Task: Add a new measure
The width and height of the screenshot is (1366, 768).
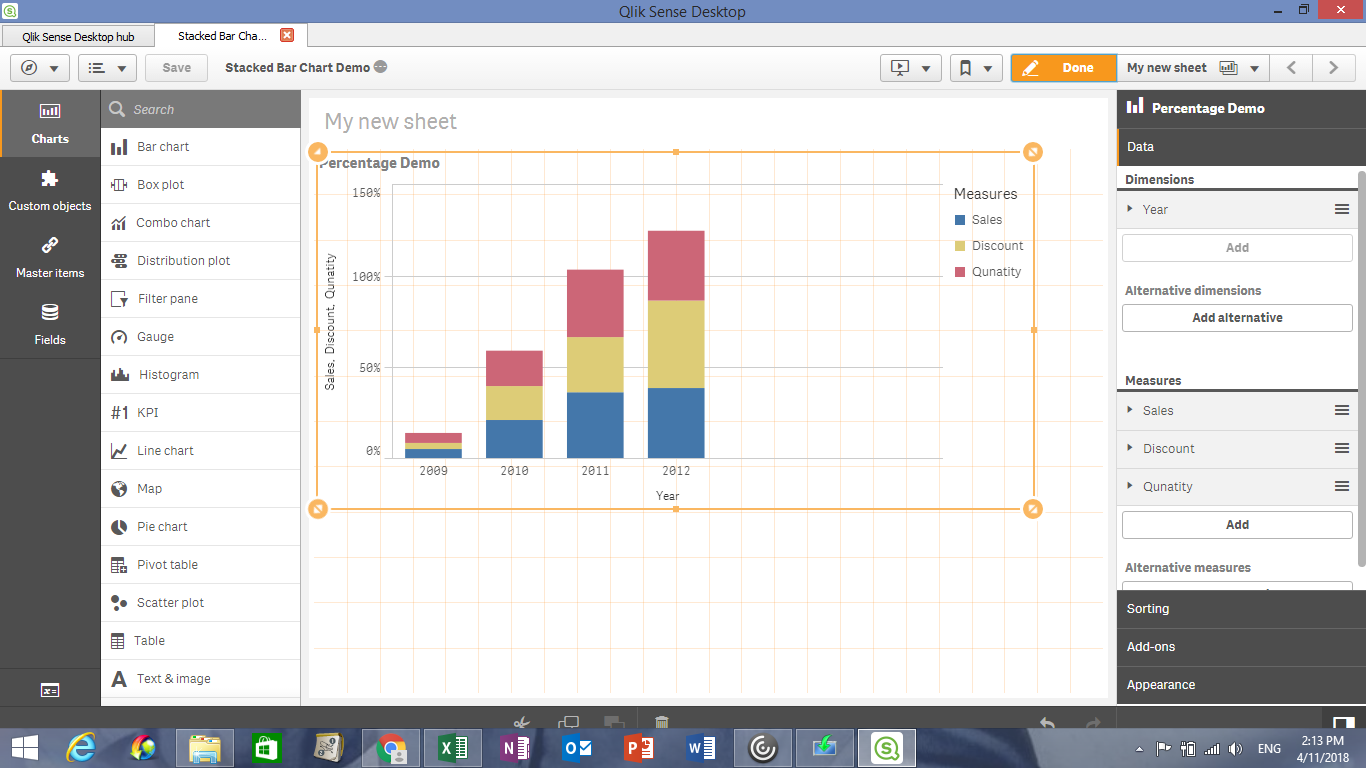Action: [1237, 525]
